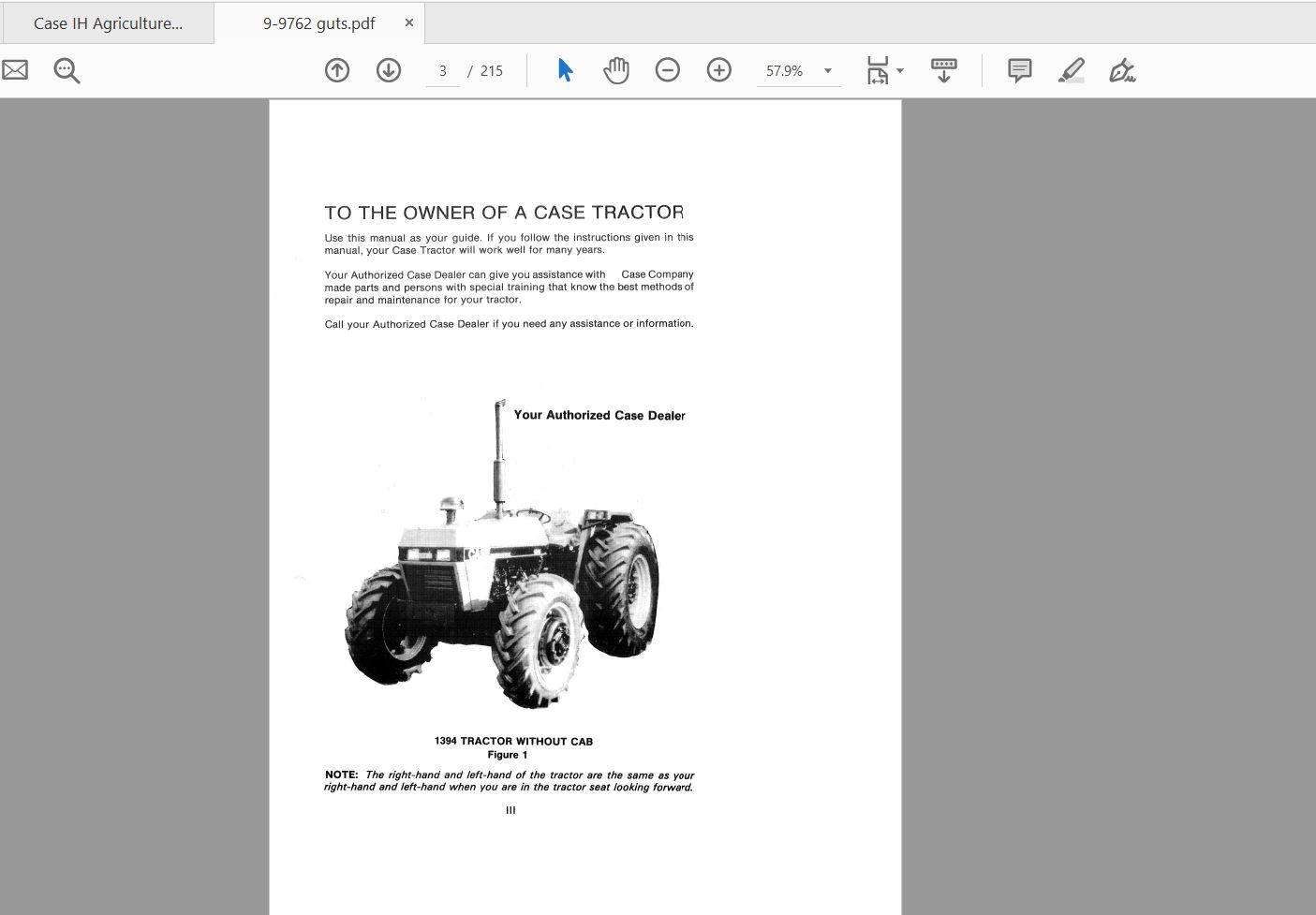Open the zoom level dropdown arrow
This screenshot has height=915, width=1316.
pyautogui.click(x=828, y=71)
